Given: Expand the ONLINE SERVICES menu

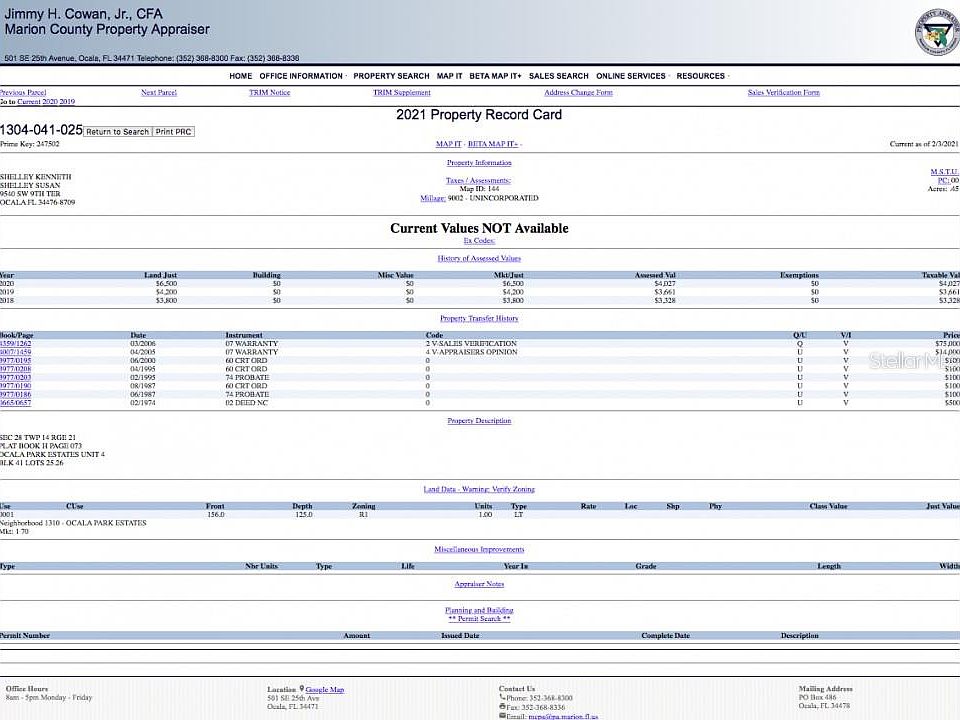Looking at the screenshot, I should pyautogui.click(x=632, y=76).
